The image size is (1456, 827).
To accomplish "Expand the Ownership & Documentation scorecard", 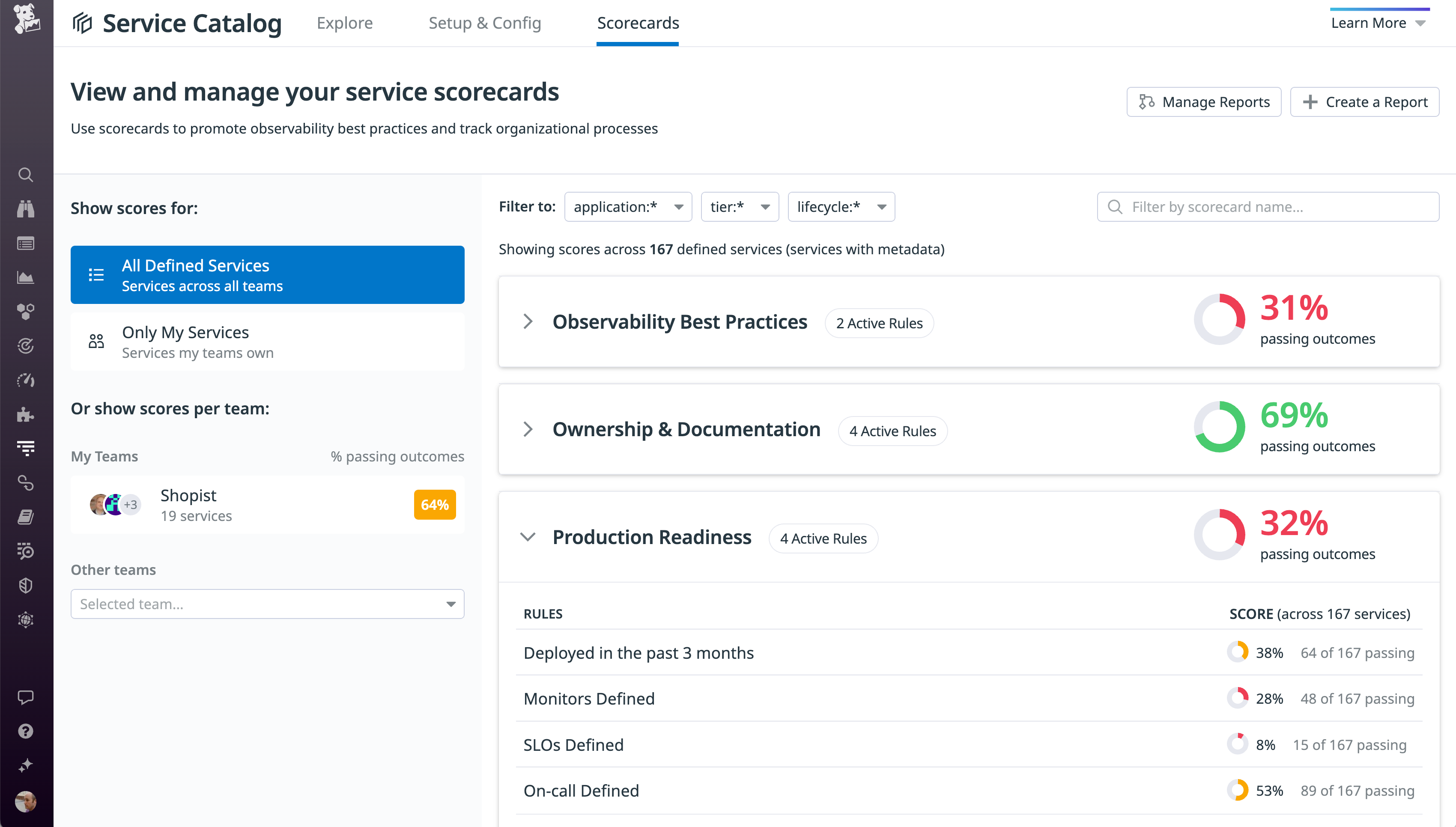I will point(528,429).
